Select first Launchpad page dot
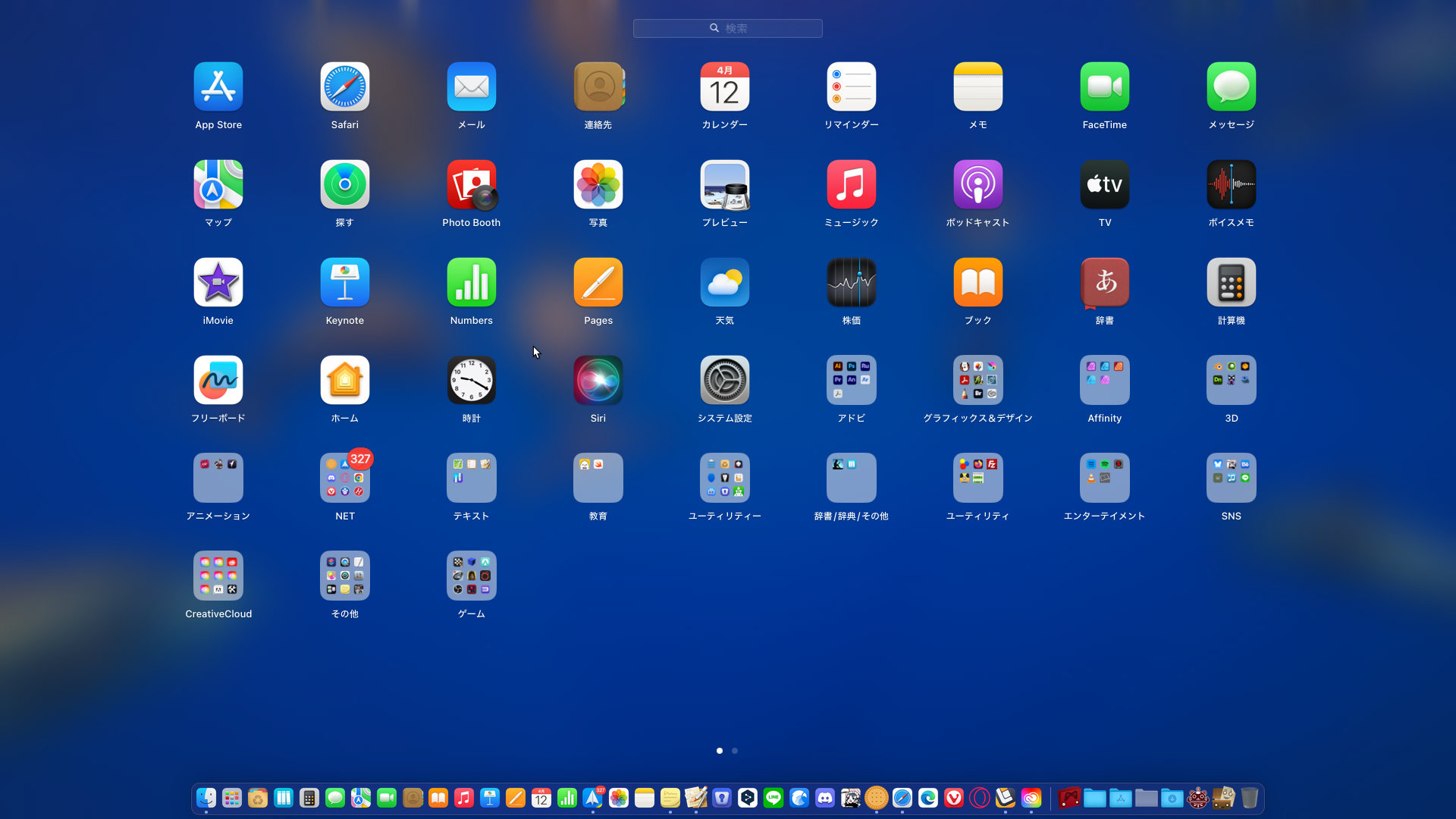1456x819 pixels. click(x=720, y=751)
